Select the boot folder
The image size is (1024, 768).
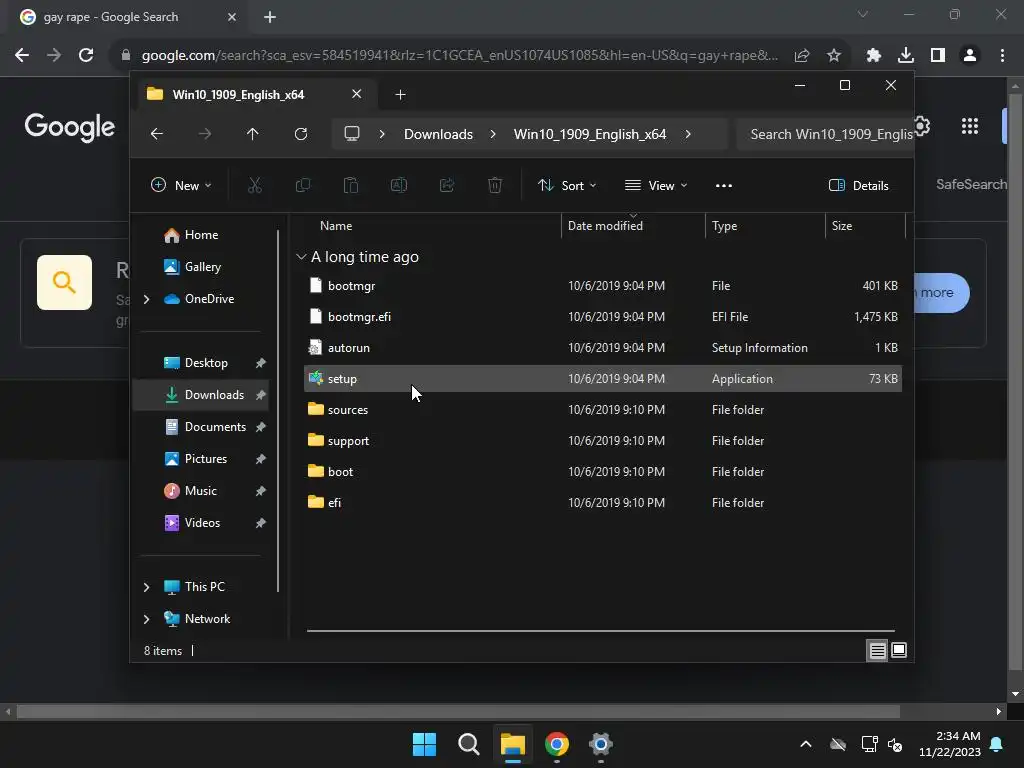[x=603, y=472]
